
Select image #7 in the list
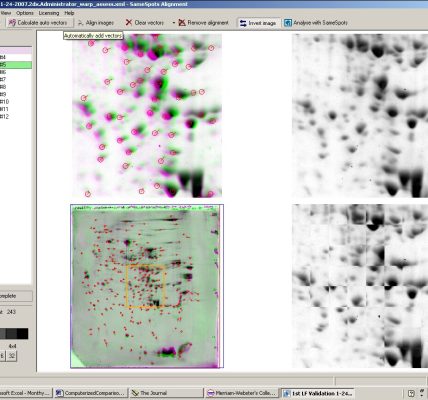pyautogui.click(x=16, y=79)
